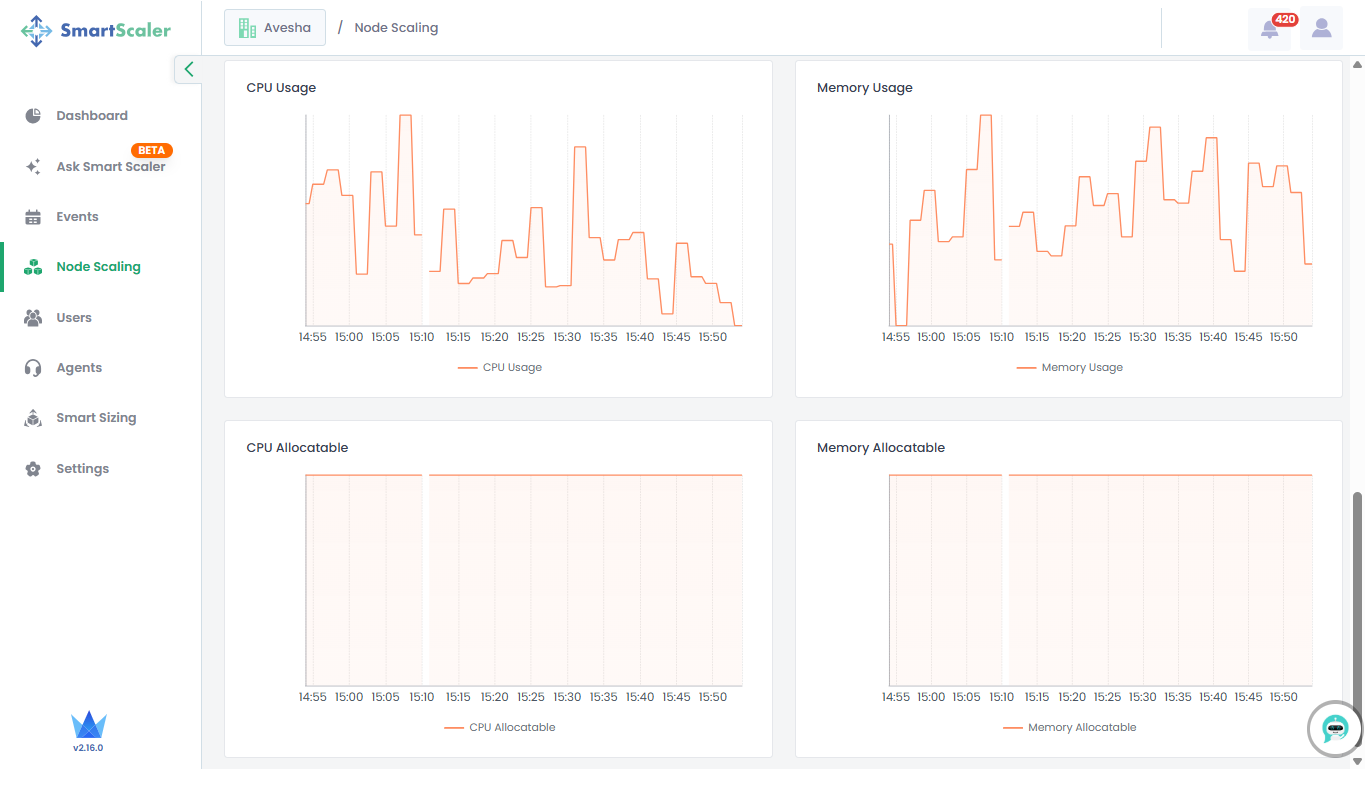This screenshot has width=1366, height=787.
Task: Open the chatbot assistant bubble icon
Action: (1335, 729)
